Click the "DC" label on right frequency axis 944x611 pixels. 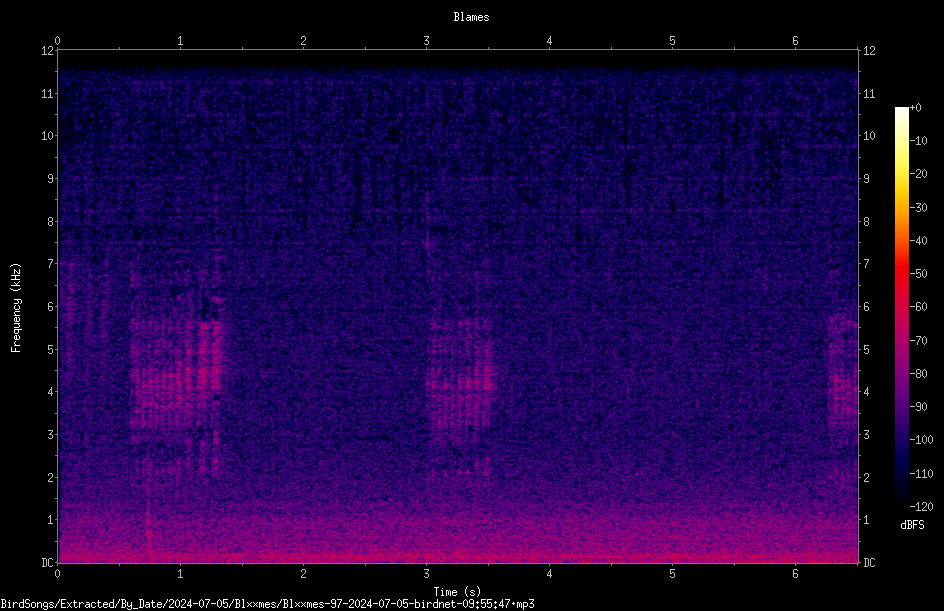pyautogui.click(x=869, y=563)
